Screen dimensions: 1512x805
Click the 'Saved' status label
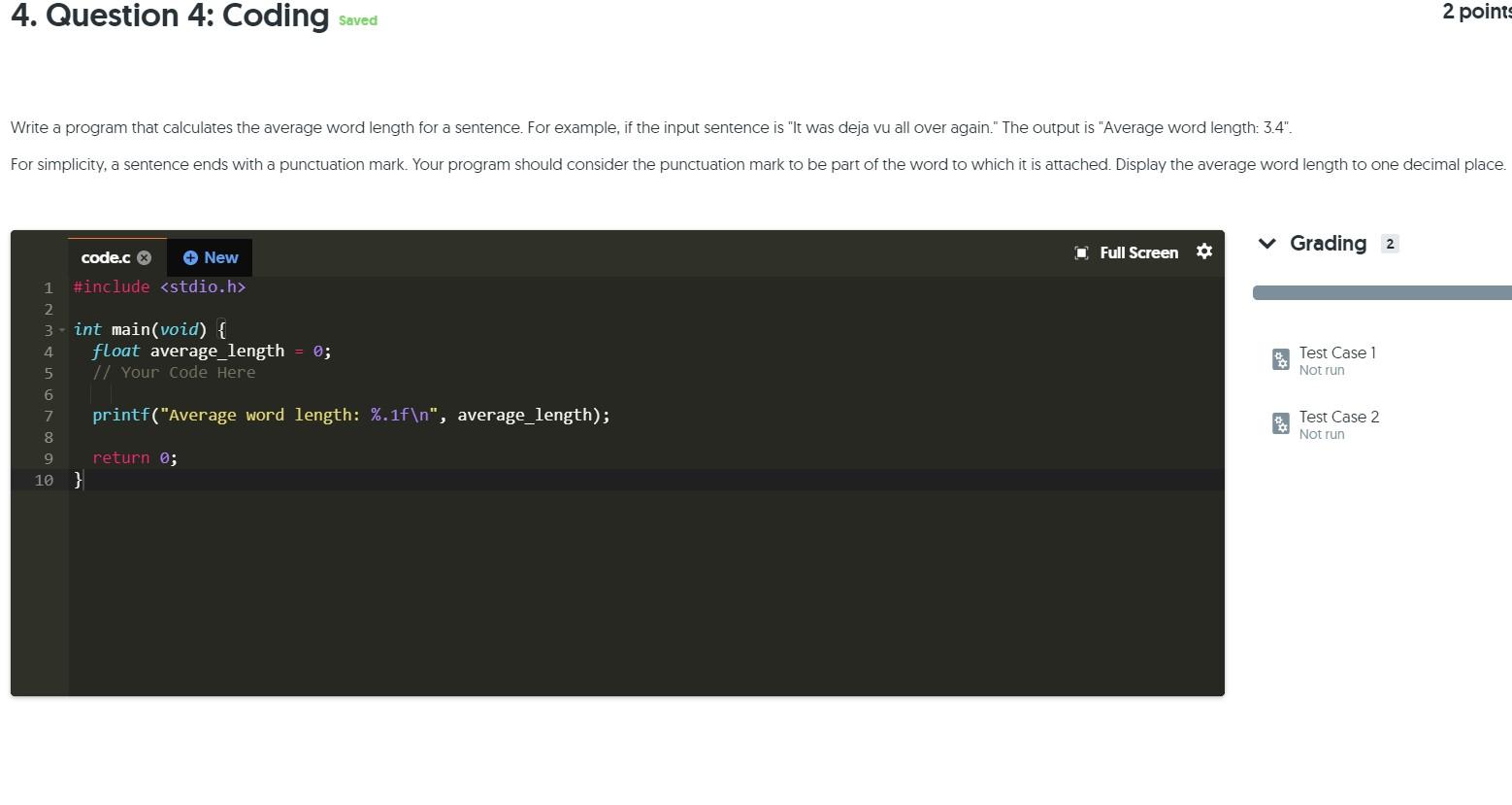(x=358, y=20)
